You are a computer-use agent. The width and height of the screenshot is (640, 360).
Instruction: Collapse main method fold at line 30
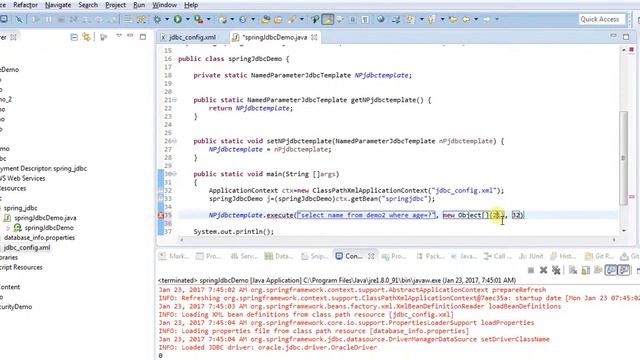tap(175, 174)
